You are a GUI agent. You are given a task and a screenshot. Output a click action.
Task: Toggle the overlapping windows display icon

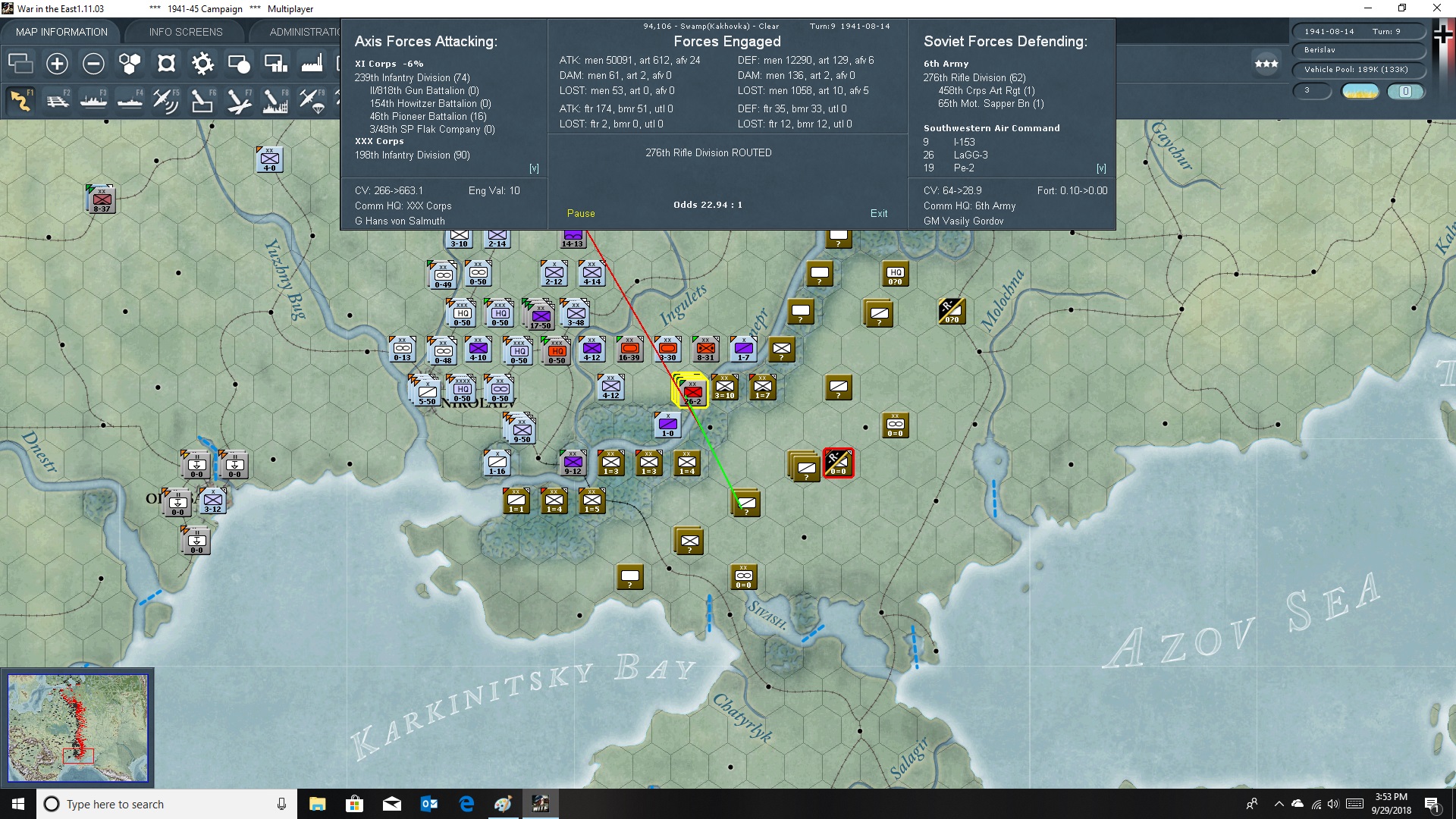tap(20, 64)
